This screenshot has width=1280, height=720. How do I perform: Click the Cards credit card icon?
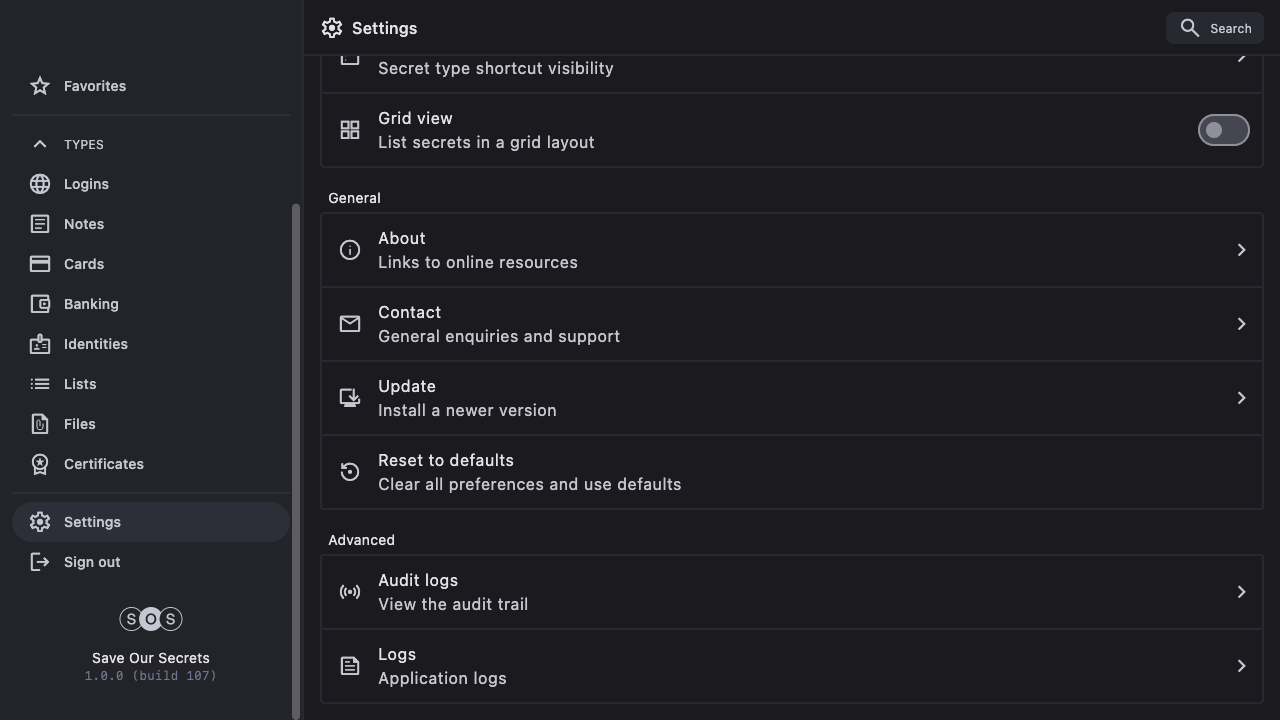[x=40, y=264]
